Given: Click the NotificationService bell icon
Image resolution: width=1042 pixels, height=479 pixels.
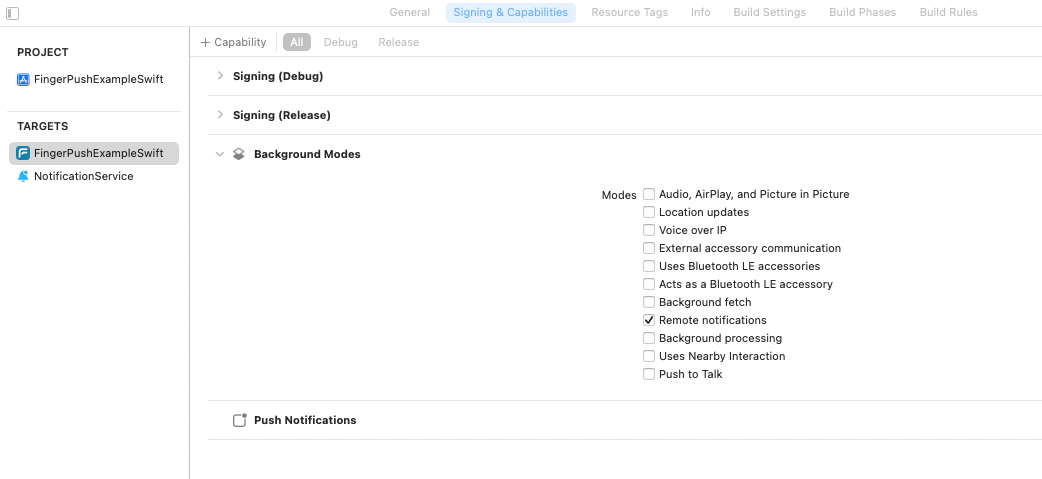Looking at the screenshot, I should pyautogui.click(x=23, y=177).
